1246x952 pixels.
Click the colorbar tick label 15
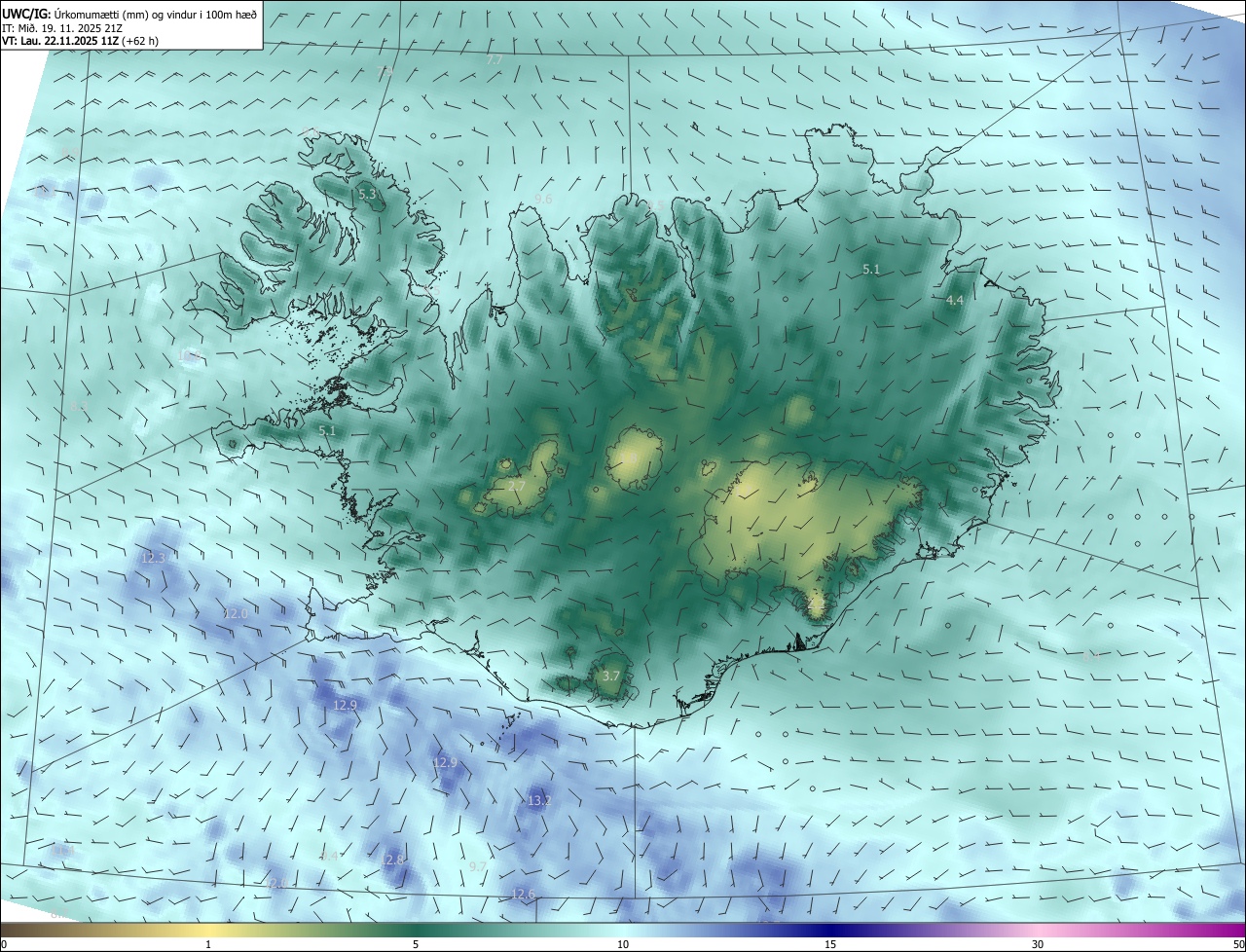(x=830, y=944)
